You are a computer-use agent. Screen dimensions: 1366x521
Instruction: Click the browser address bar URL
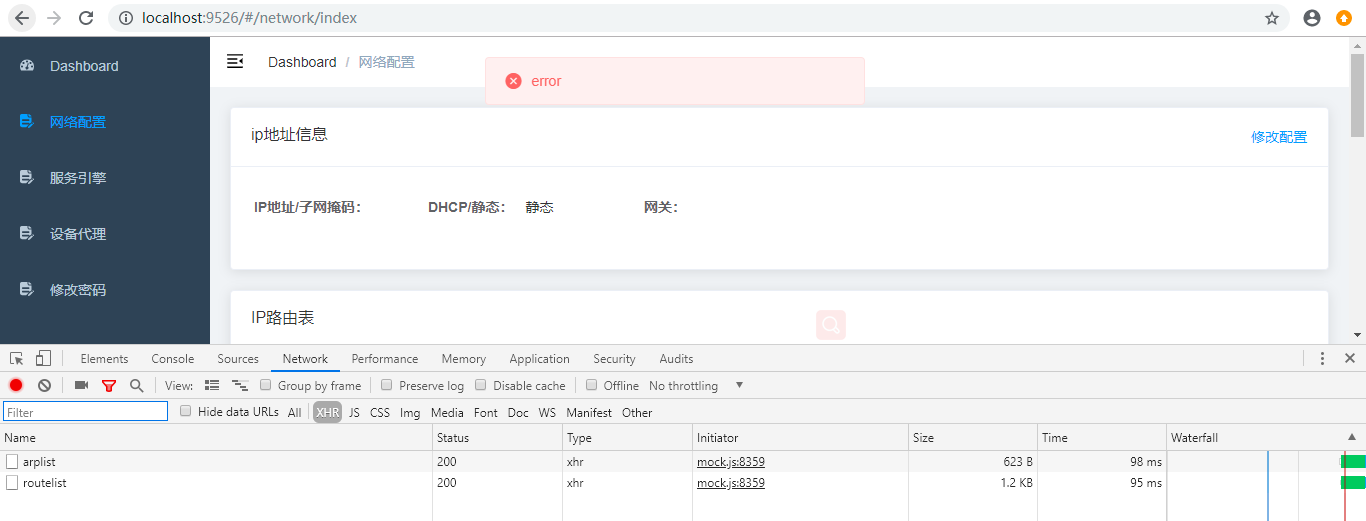[x=250, y=18]
